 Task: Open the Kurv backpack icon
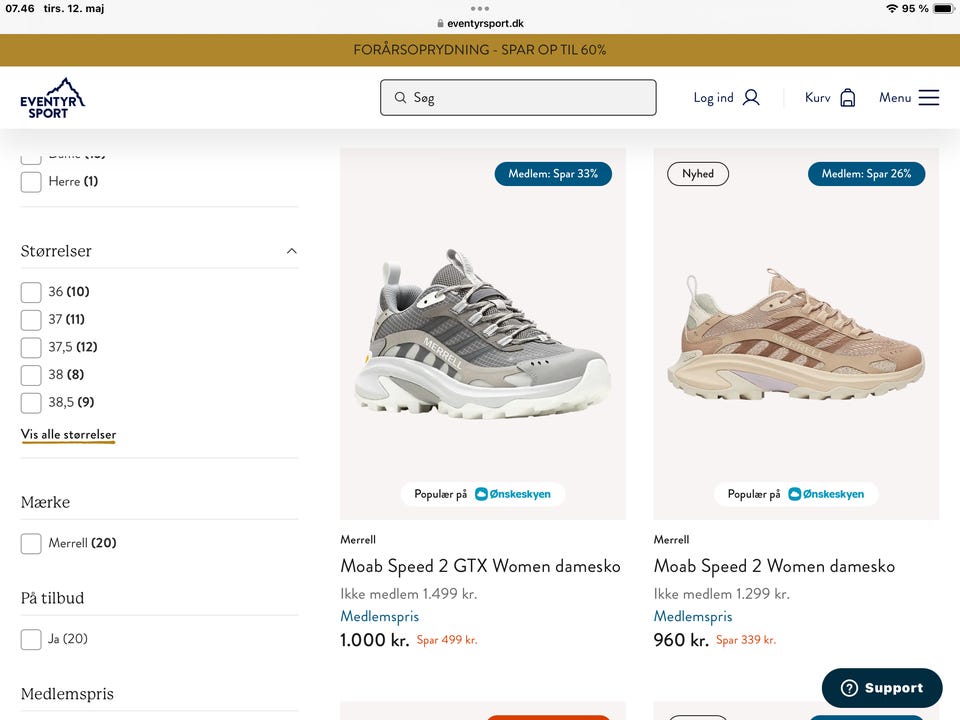click(x=847, y=97)
